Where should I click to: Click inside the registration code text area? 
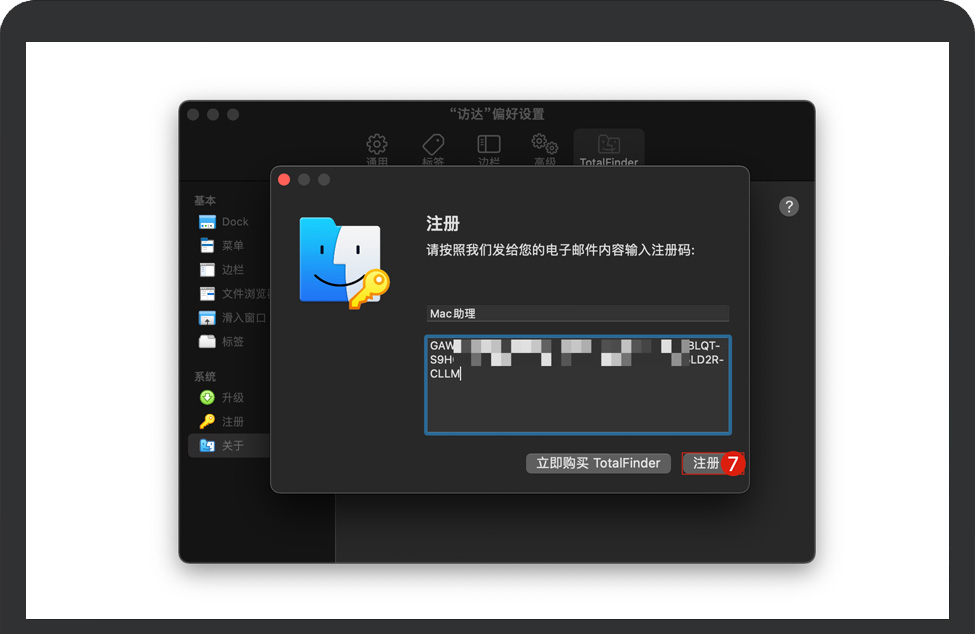578,385
